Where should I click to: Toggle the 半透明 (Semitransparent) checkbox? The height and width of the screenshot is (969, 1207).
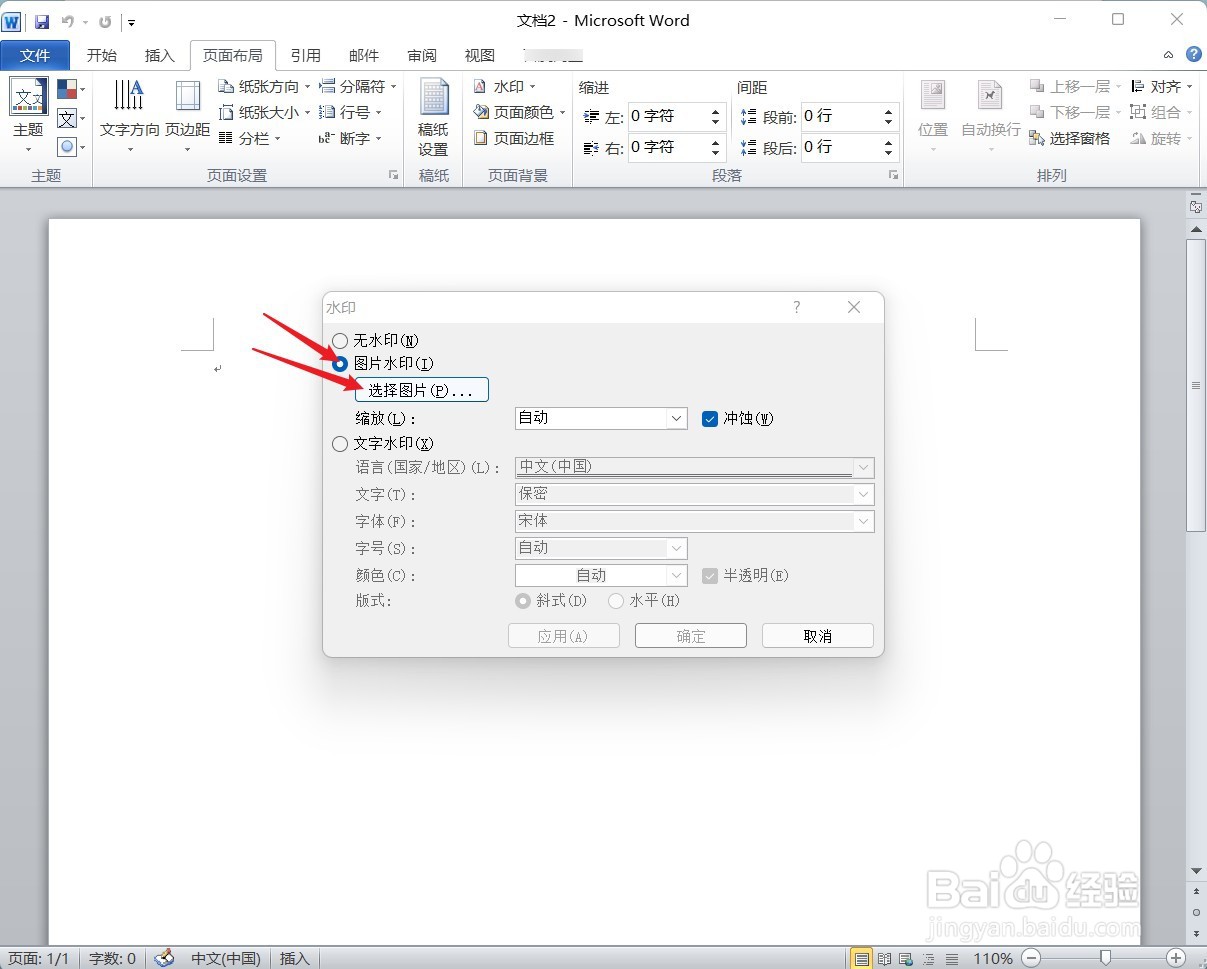[x=710, y=575]
